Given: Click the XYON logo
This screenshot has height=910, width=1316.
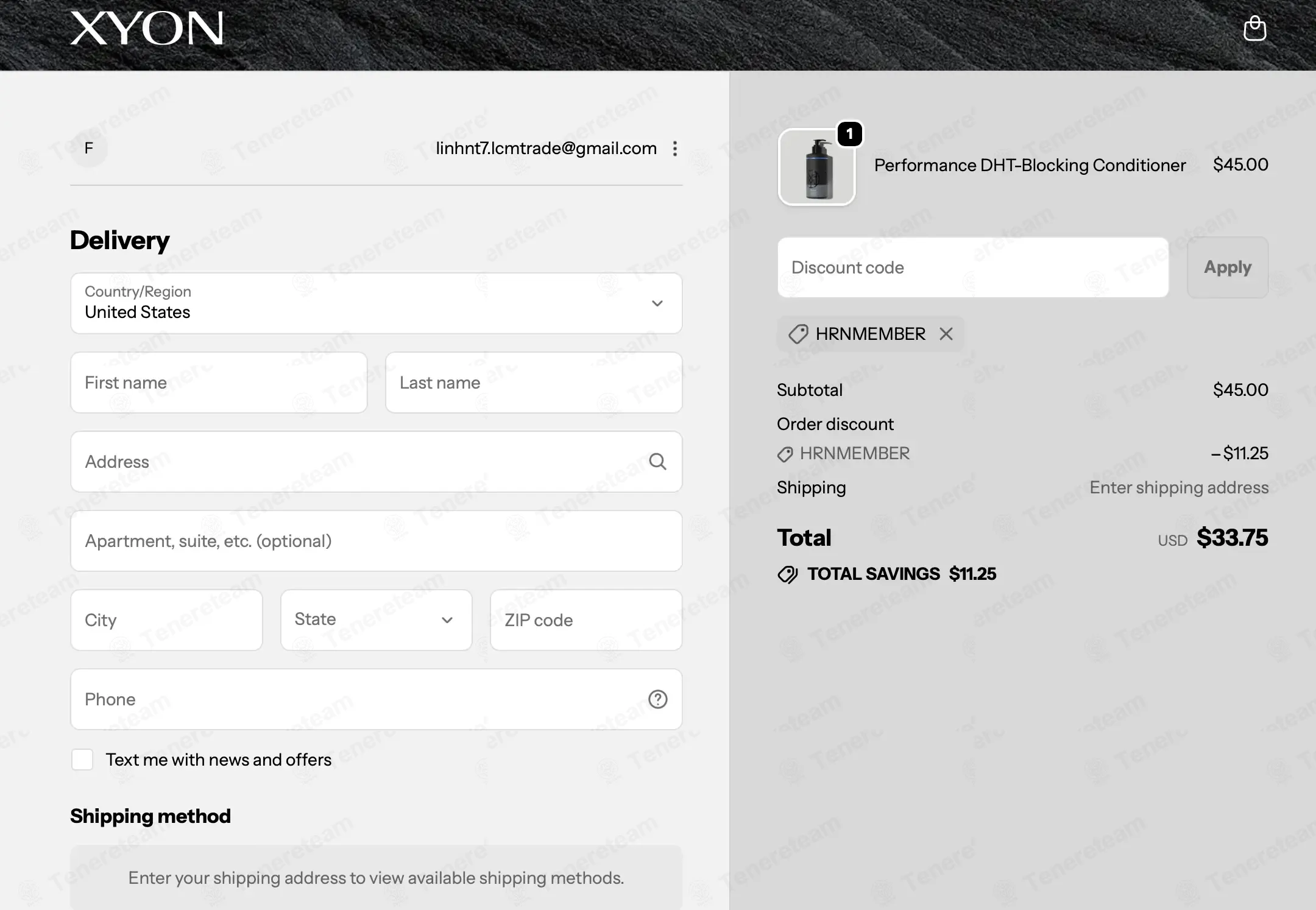Looking at the screenshot, I should click(147, 29).
